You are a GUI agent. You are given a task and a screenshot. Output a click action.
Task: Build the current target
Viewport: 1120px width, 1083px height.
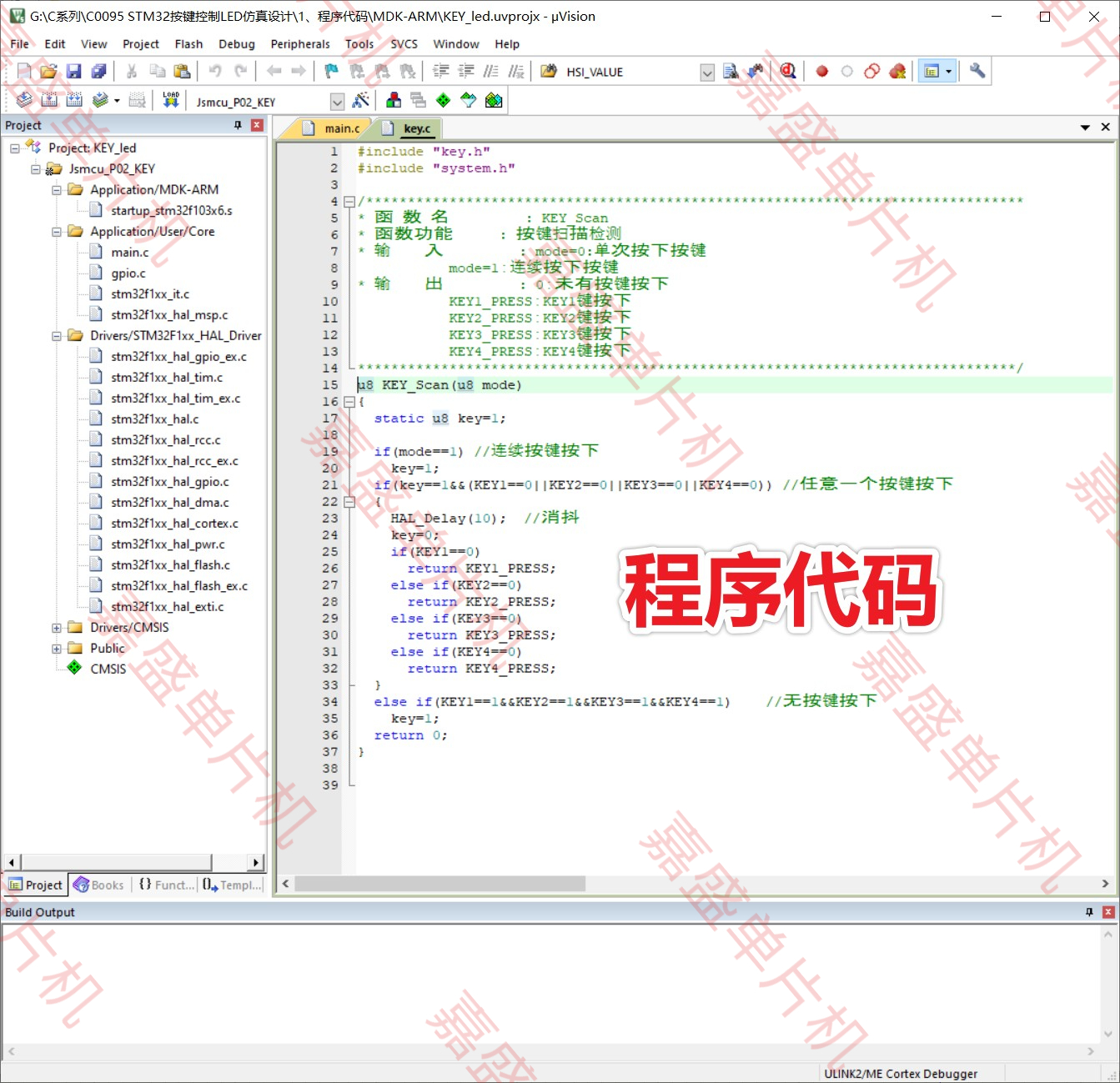coord(50,100)
